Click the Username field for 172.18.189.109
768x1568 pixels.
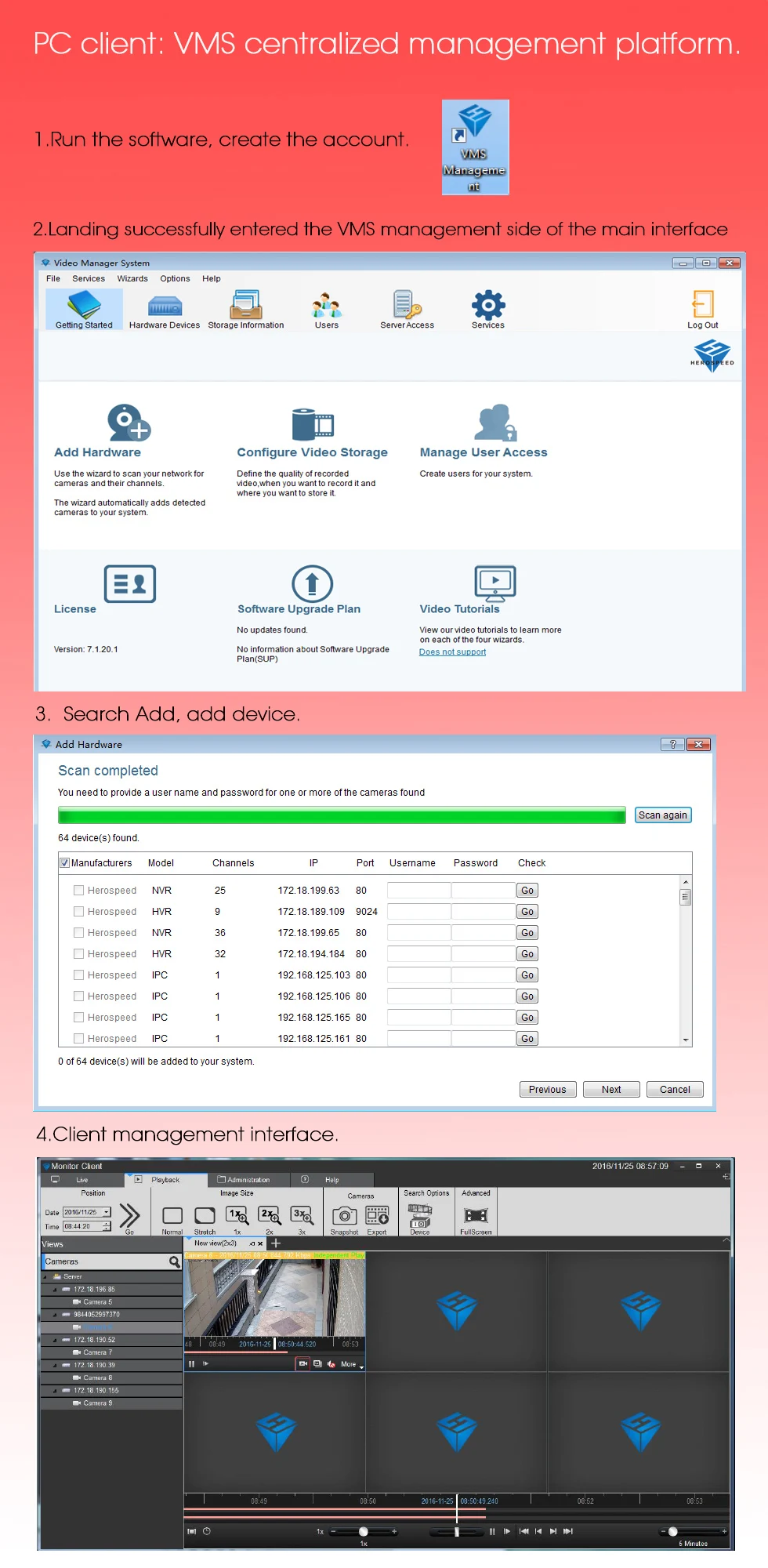pyautogui.click(x=419, y=912)
